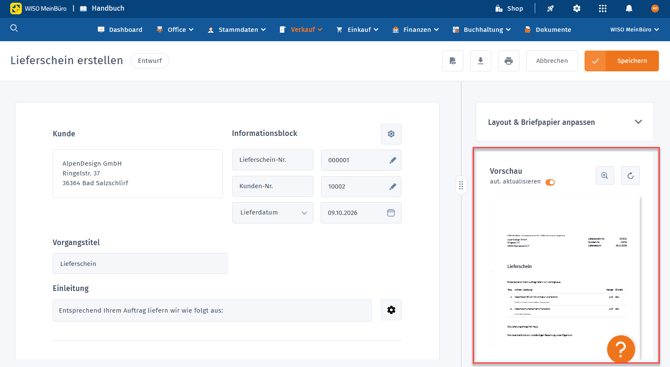
Task: Click the date field 09.10.2026
Action: [361, 213]
